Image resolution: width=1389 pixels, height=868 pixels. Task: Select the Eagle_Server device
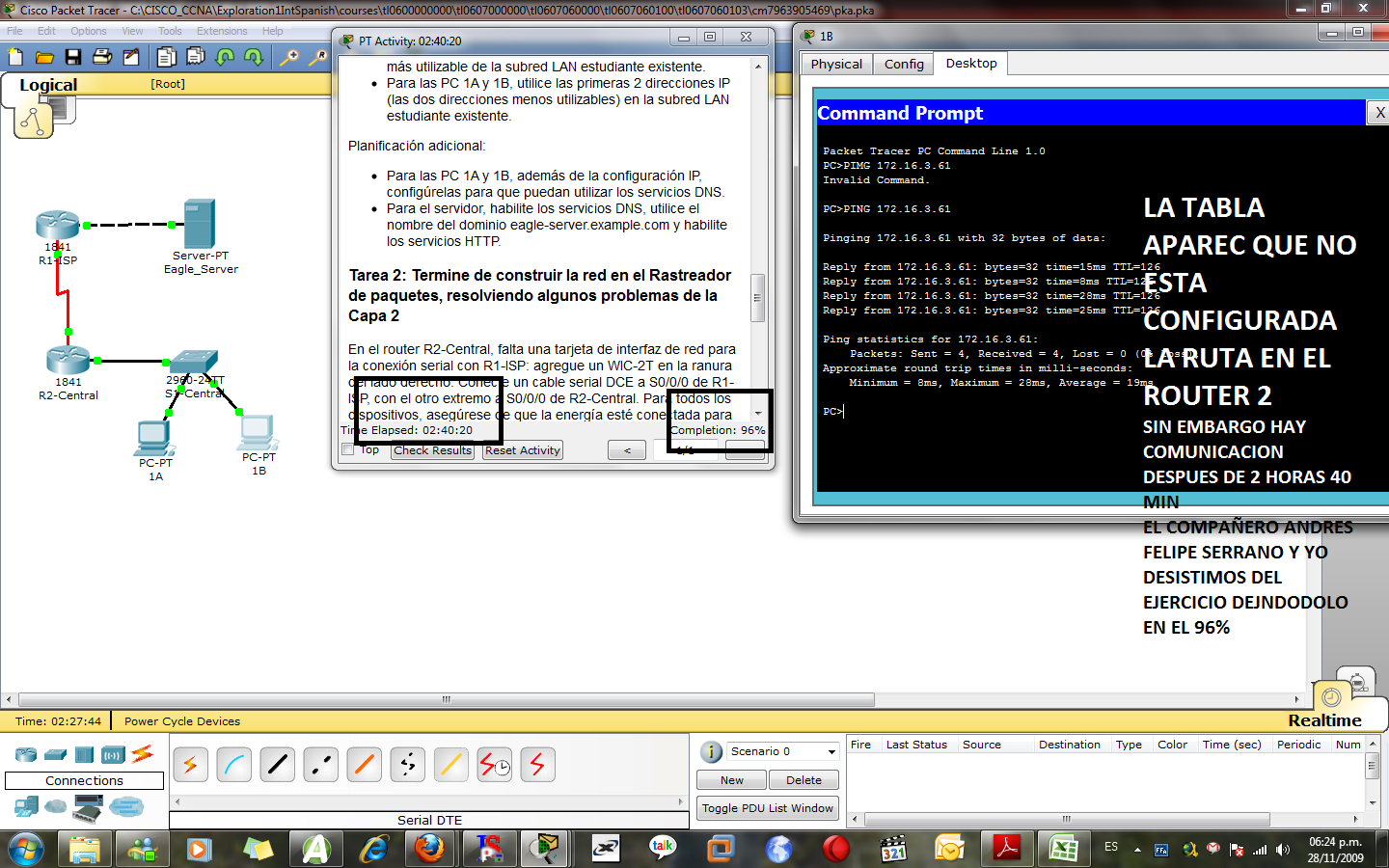(200, 224)
